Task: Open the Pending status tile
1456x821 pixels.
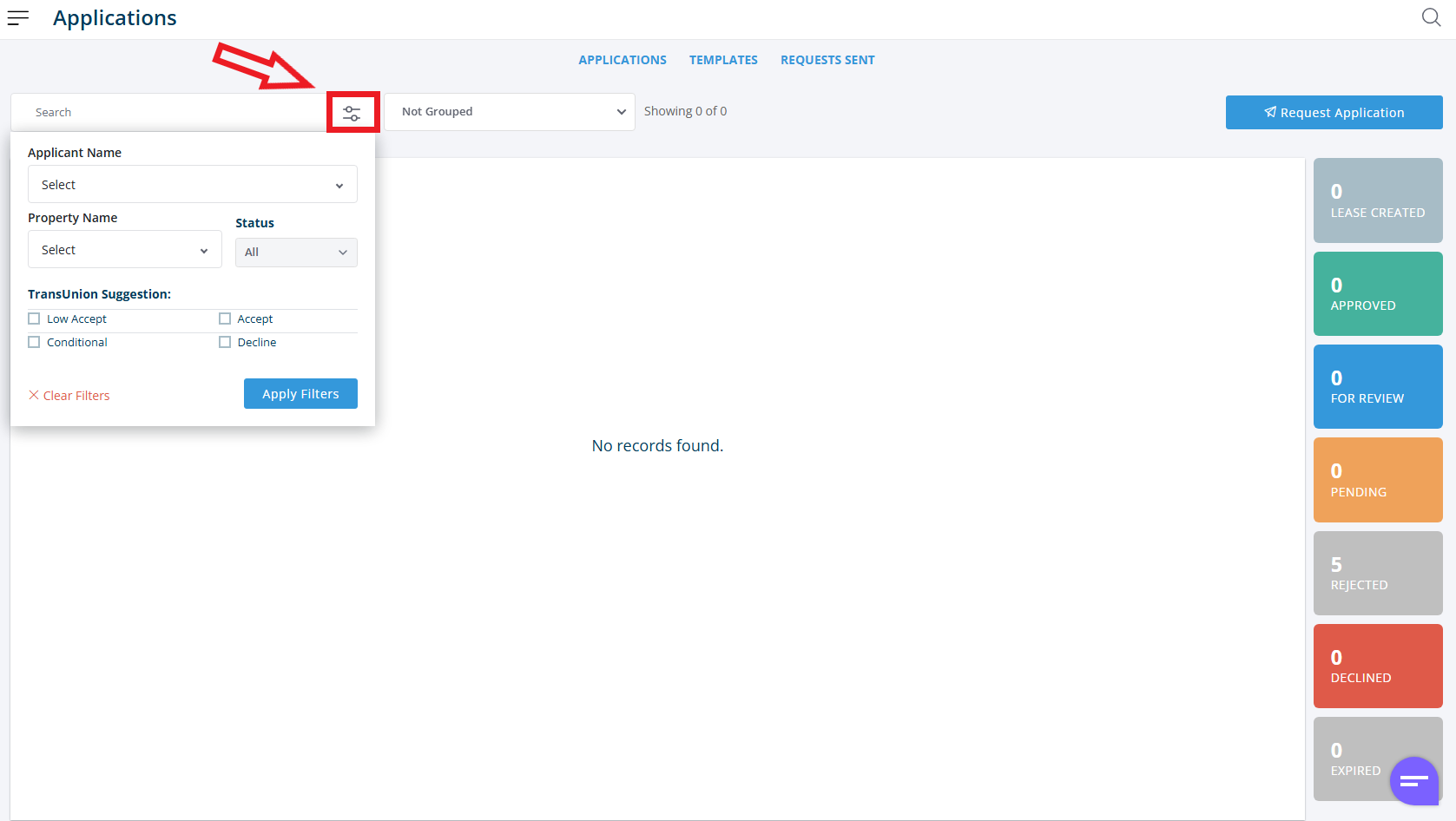Action: [x=1377, y=480]
